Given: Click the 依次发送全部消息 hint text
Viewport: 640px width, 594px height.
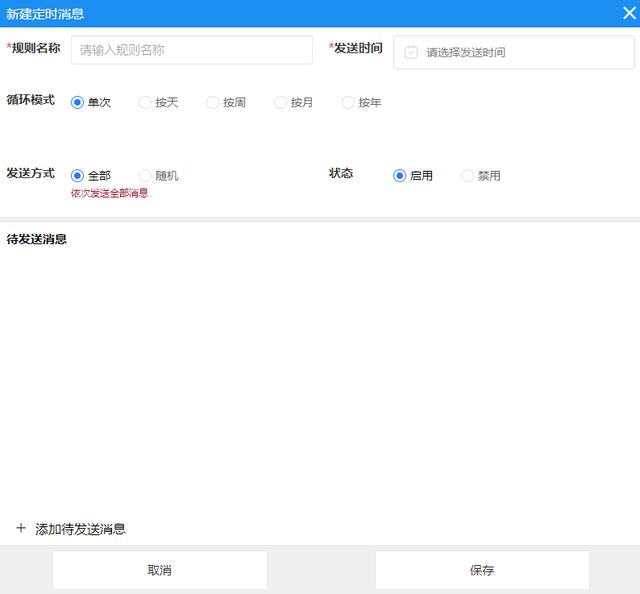Looking at the screenshot, I should [x=109, y=193].
